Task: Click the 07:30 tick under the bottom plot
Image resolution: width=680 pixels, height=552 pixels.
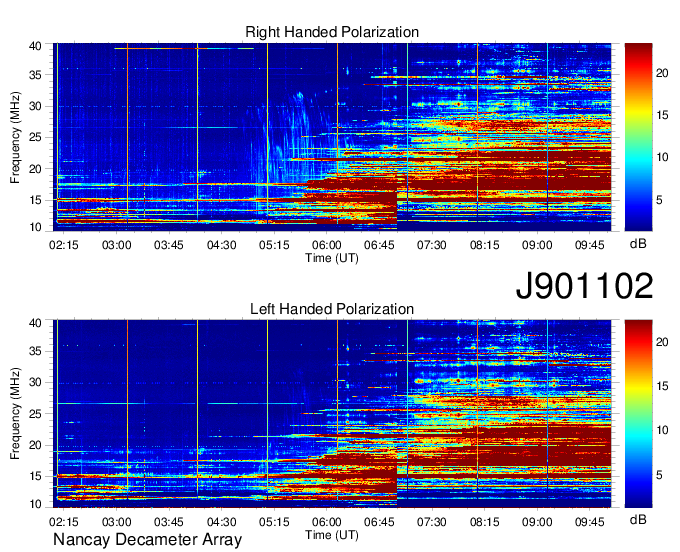Action: [432, 522]
